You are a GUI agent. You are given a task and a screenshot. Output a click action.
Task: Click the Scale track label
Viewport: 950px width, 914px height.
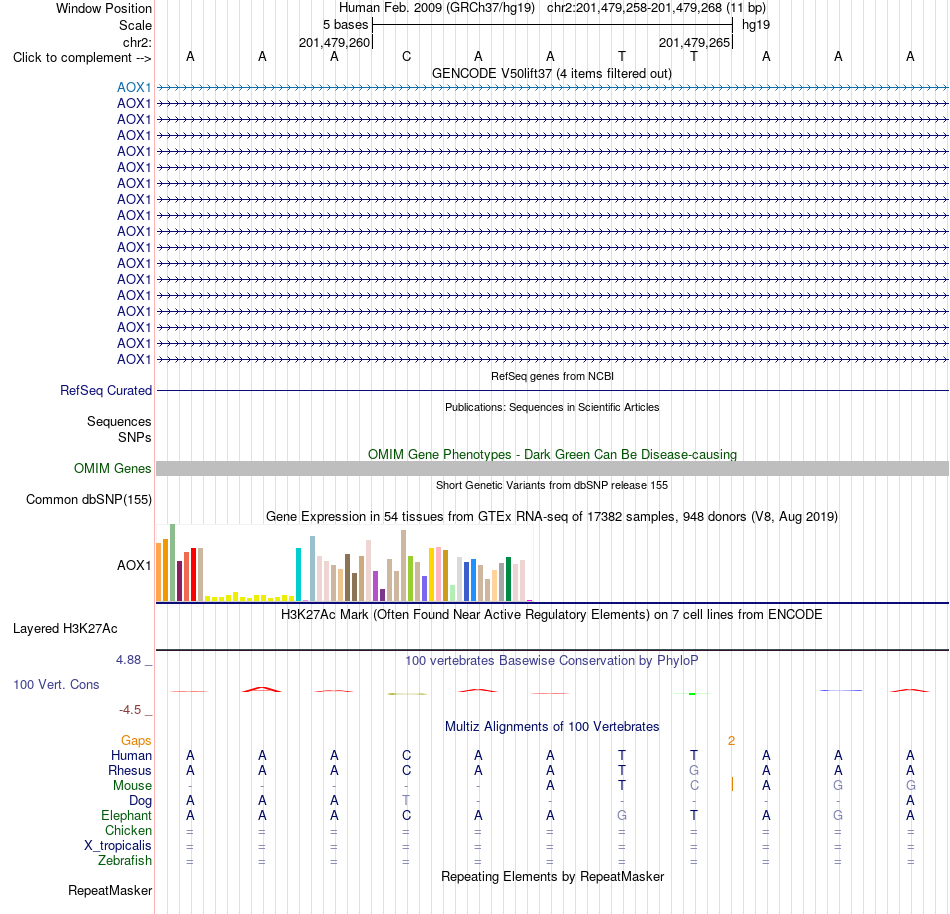[x=135, y=25]
